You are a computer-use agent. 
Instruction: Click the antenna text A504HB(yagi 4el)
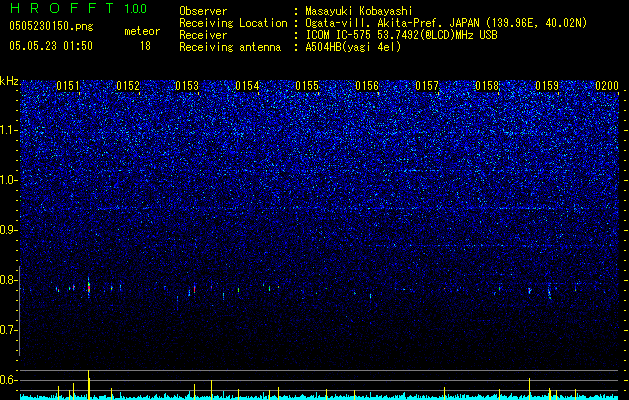click(353, 47)
